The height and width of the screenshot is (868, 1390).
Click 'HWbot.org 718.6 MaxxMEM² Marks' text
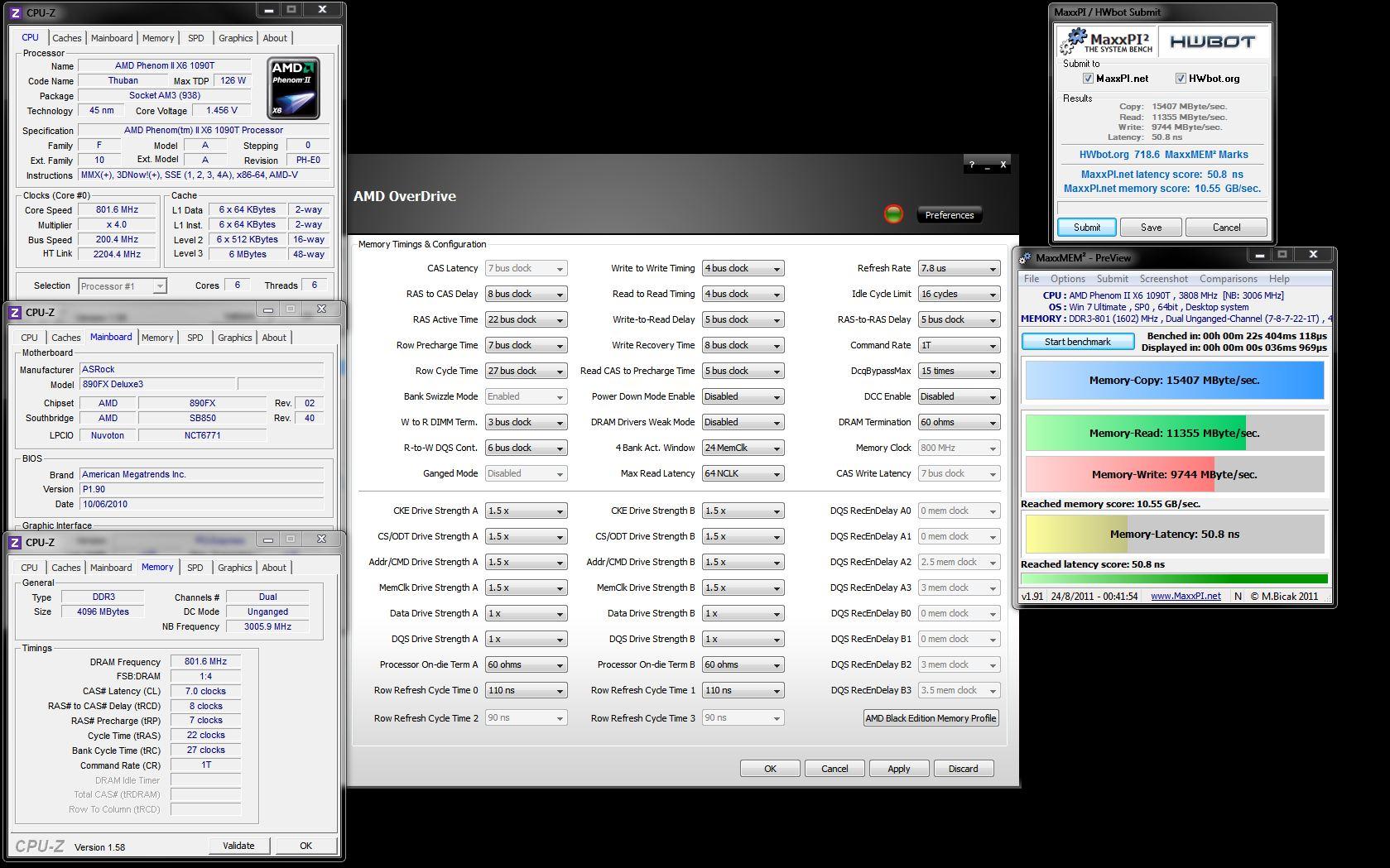click(x=1163, y=155)
